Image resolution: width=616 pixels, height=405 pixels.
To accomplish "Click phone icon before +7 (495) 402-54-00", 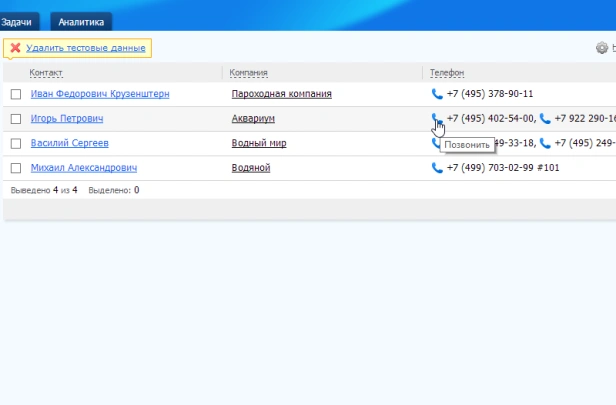I will tap(437, 118).
